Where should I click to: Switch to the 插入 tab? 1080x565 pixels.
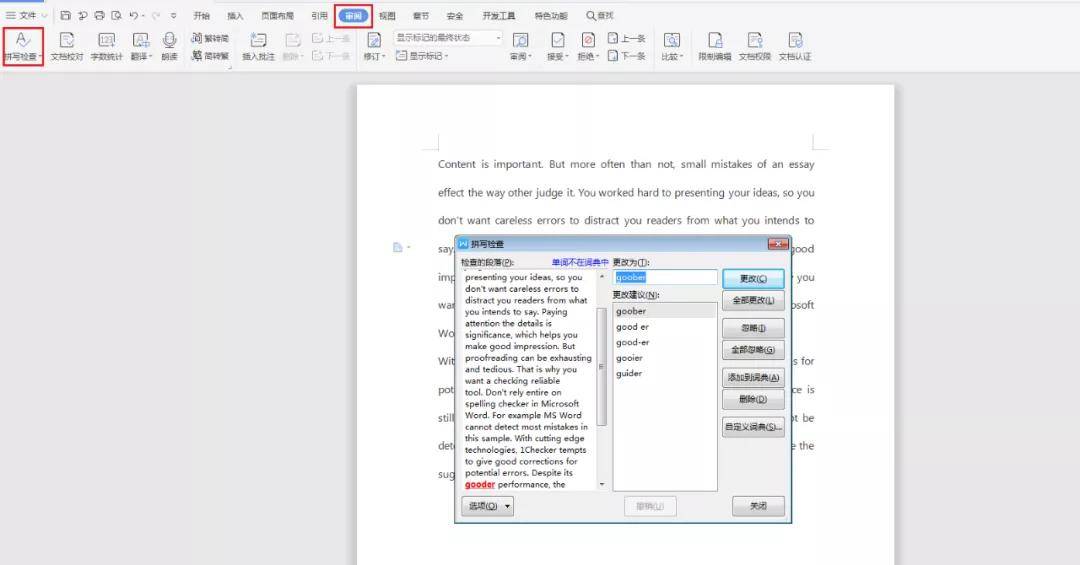pyautogui.click(x=235, y=16)
